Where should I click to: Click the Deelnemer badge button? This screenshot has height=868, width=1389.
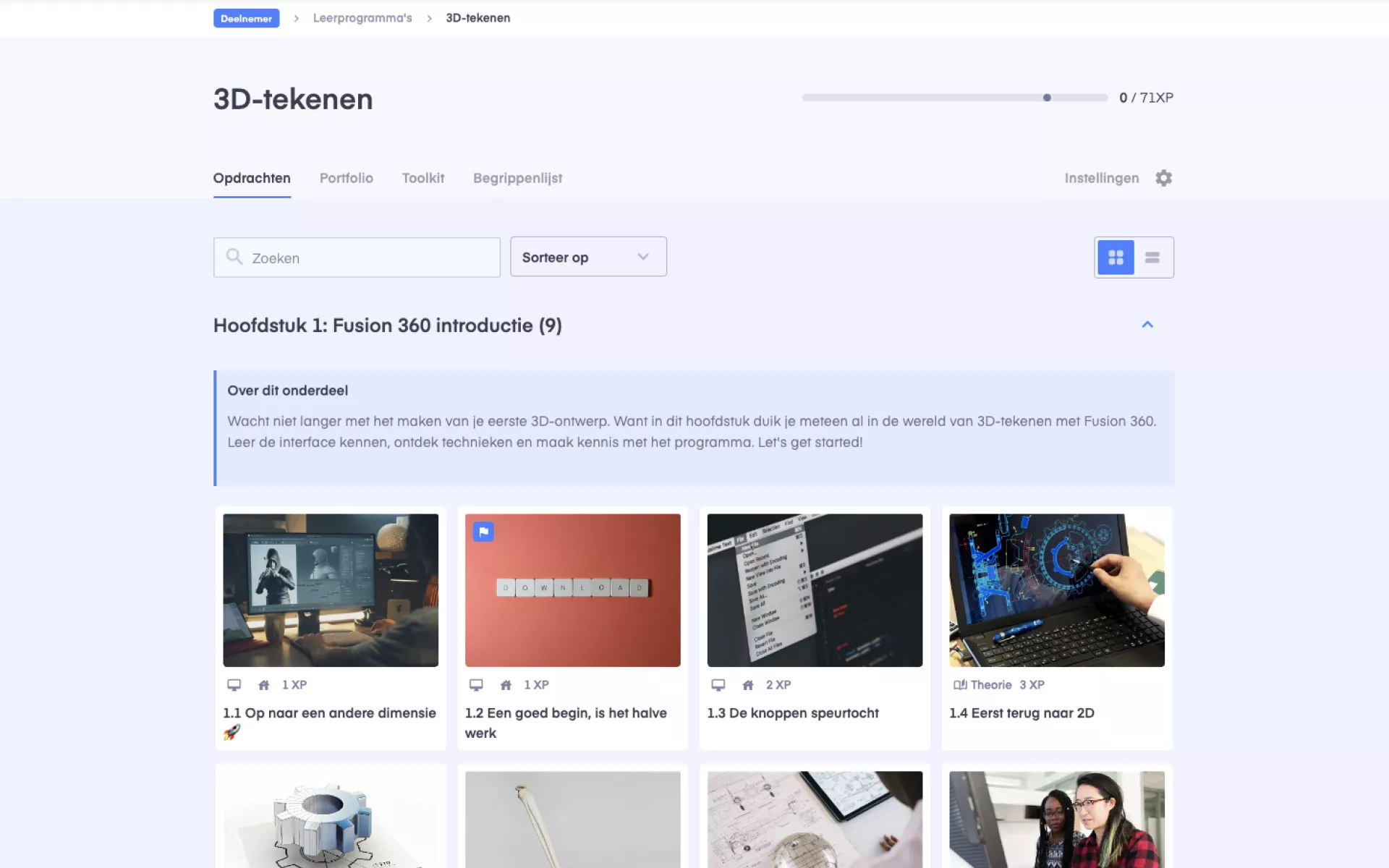[x=246, y=18]
